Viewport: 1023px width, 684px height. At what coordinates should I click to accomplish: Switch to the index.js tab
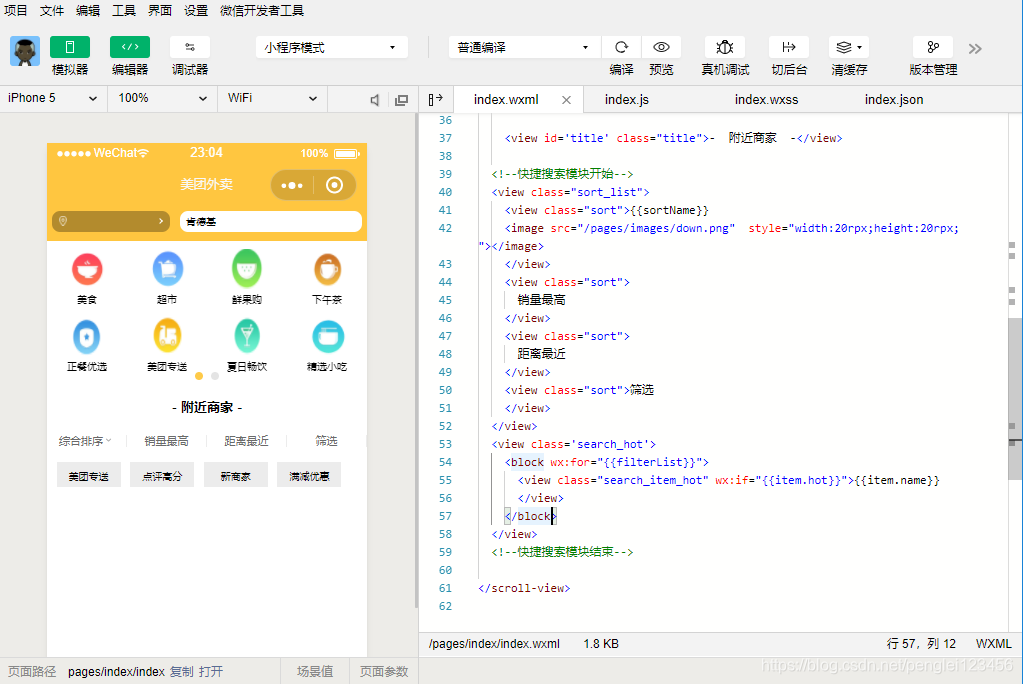point(626,99)
